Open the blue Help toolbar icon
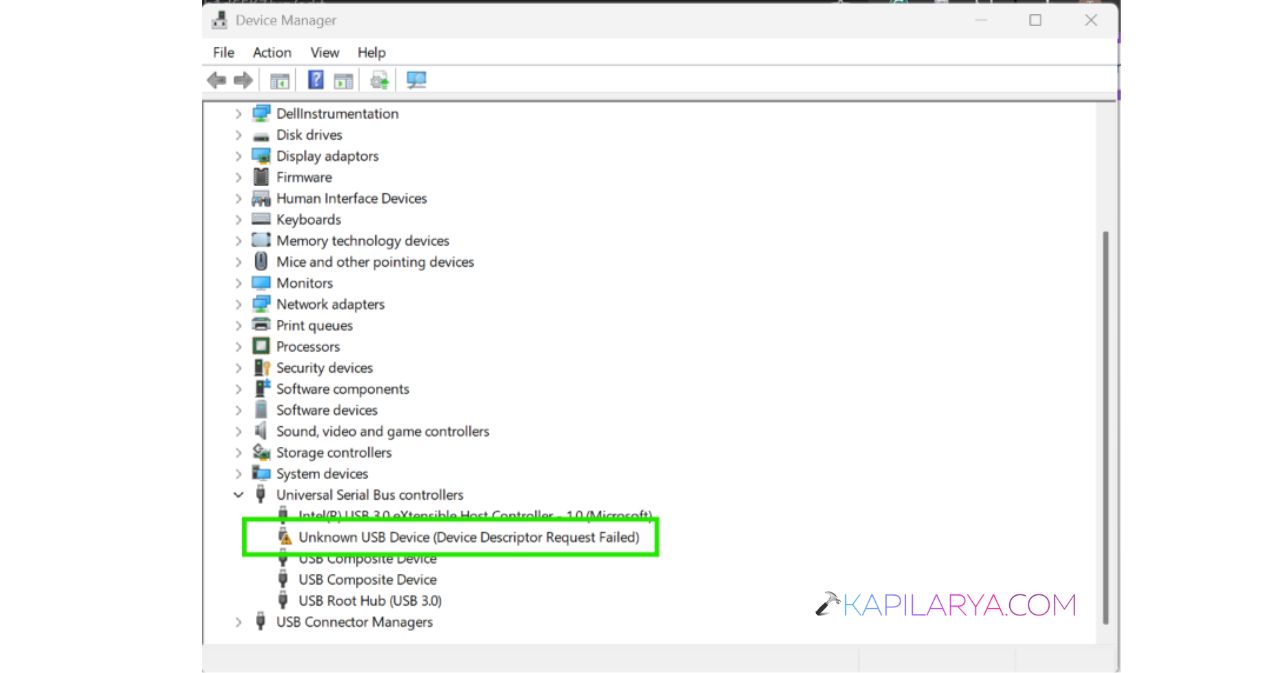The height and width of the screenshot is (673, 1280). tap(316, 80)
